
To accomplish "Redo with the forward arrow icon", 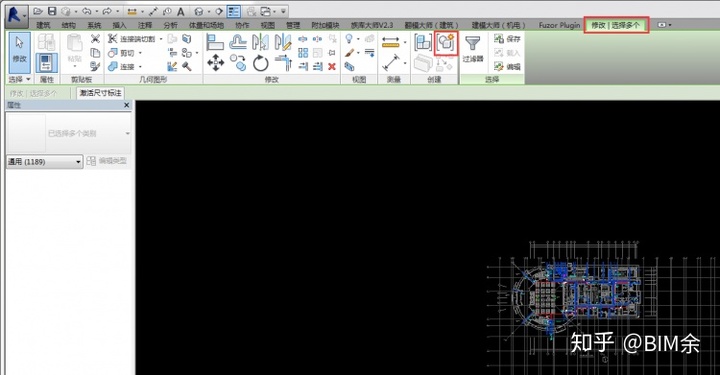I will (107, 11).
